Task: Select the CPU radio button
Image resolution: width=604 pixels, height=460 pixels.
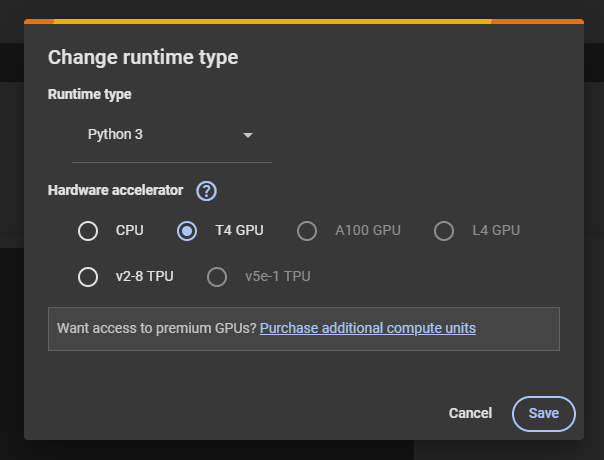Action: [x=88, y=231]
